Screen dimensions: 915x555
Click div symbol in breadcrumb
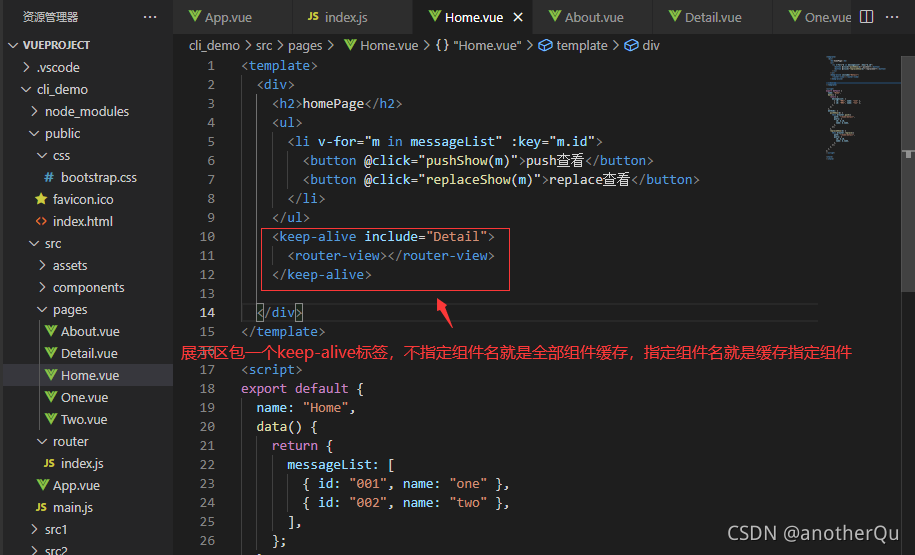(x=642, y=46)
